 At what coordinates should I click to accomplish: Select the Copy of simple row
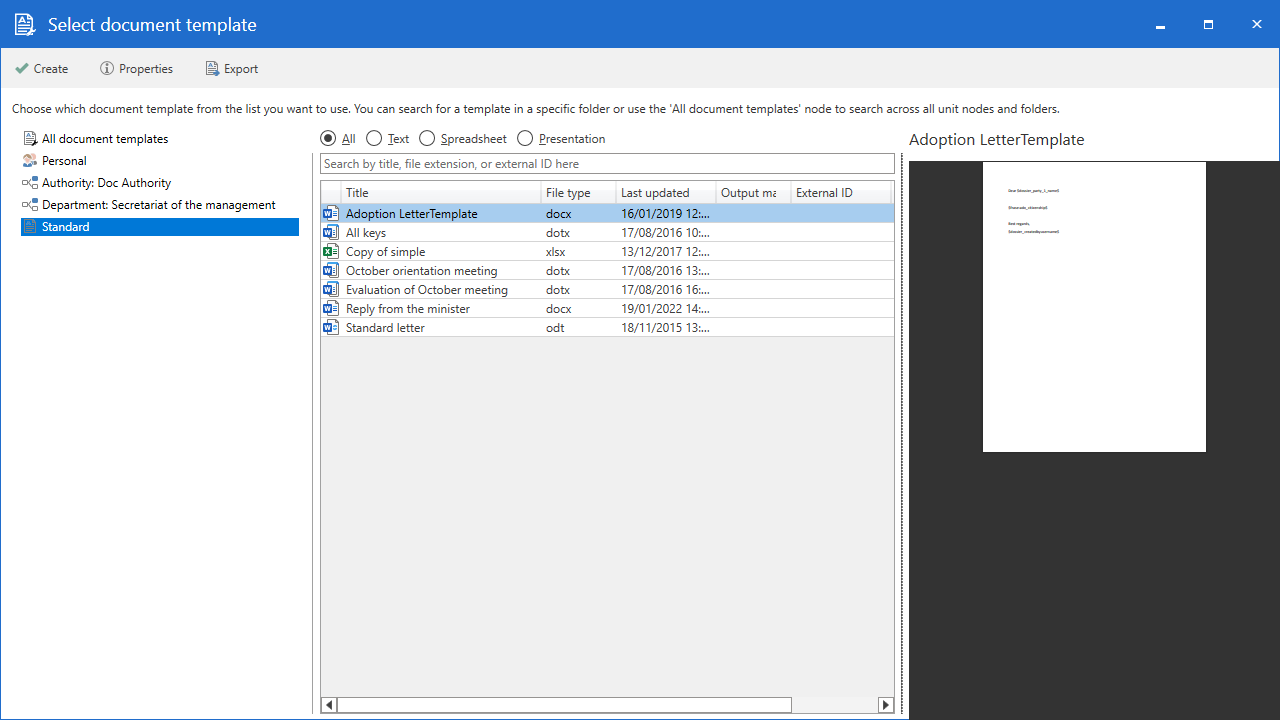click(607, 252)
